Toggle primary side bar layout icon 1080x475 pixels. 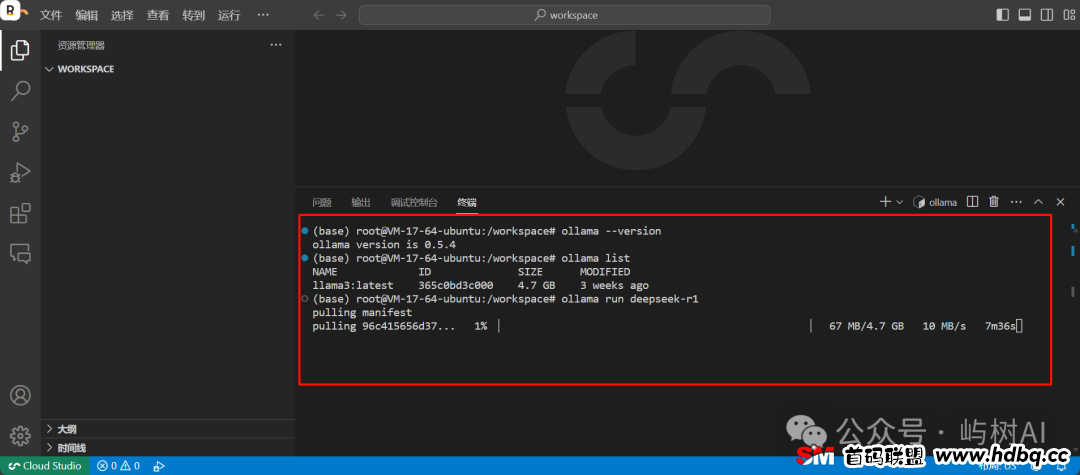click(1002, 14)
